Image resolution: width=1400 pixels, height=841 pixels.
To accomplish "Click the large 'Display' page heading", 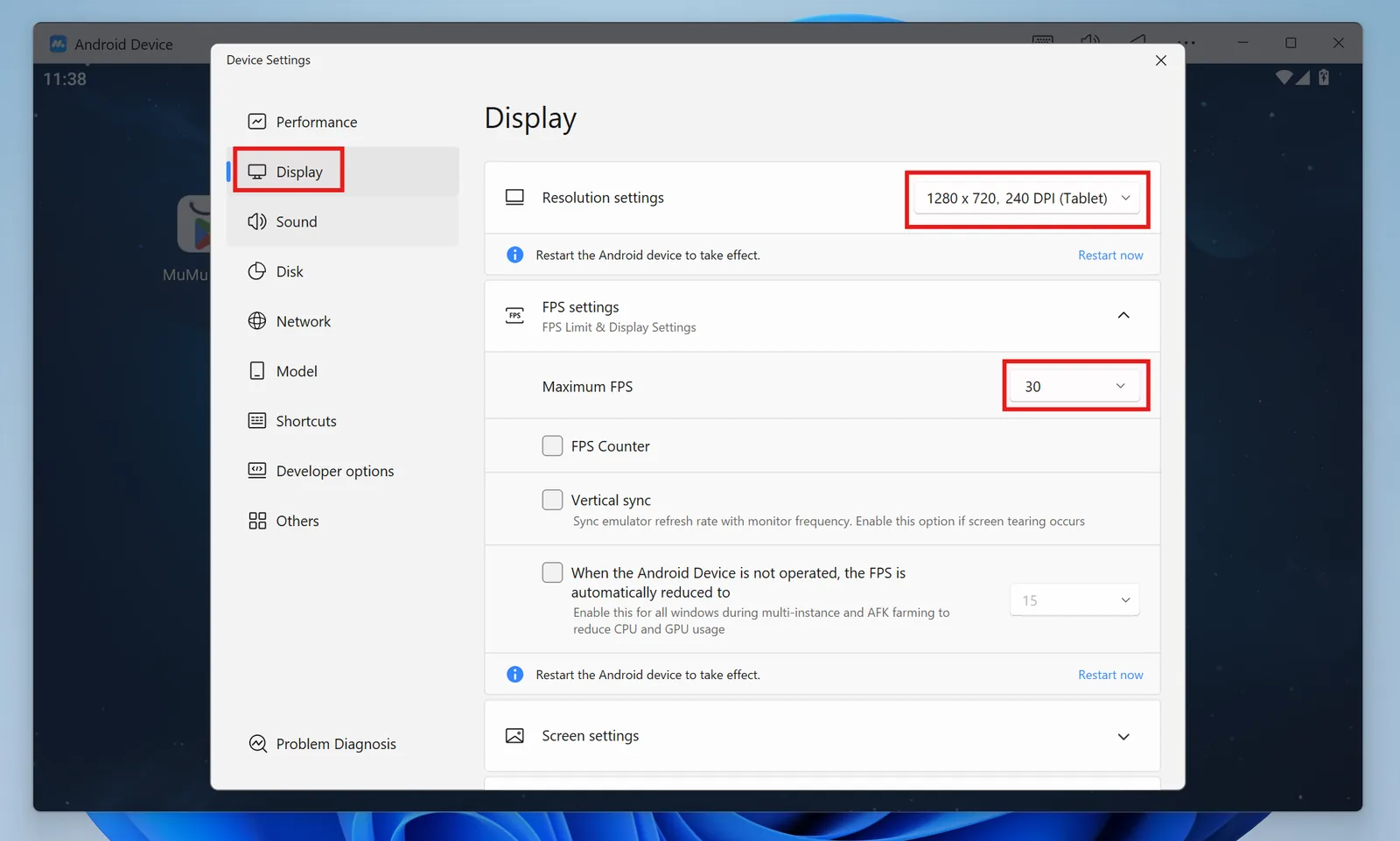I will click(530, 118).
